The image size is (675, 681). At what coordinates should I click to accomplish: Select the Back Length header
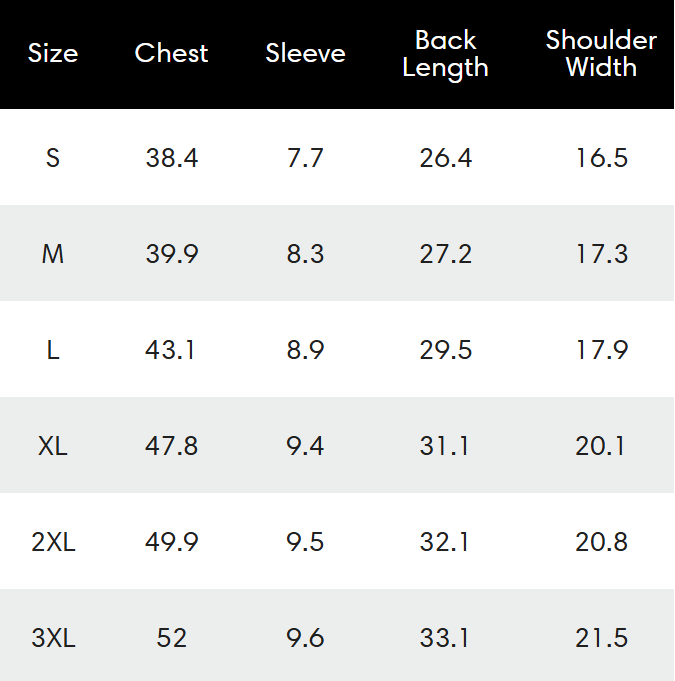pos(446,54)
